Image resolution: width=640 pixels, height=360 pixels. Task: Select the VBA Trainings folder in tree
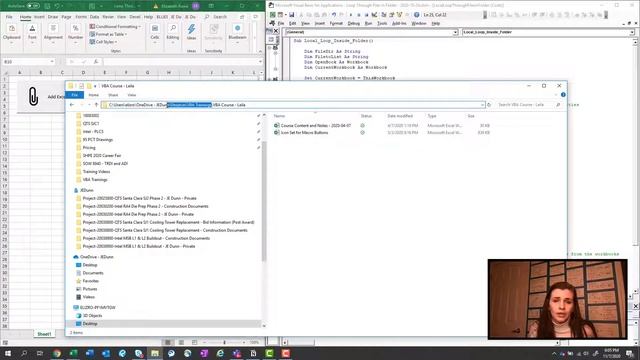(95, 180)
